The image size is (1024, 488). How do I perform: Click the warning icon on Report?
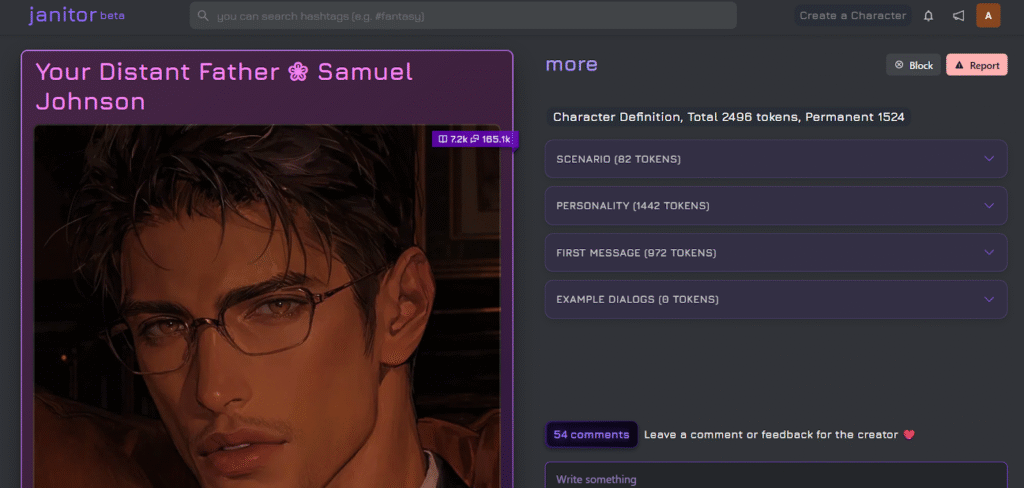tap(959, 65)
